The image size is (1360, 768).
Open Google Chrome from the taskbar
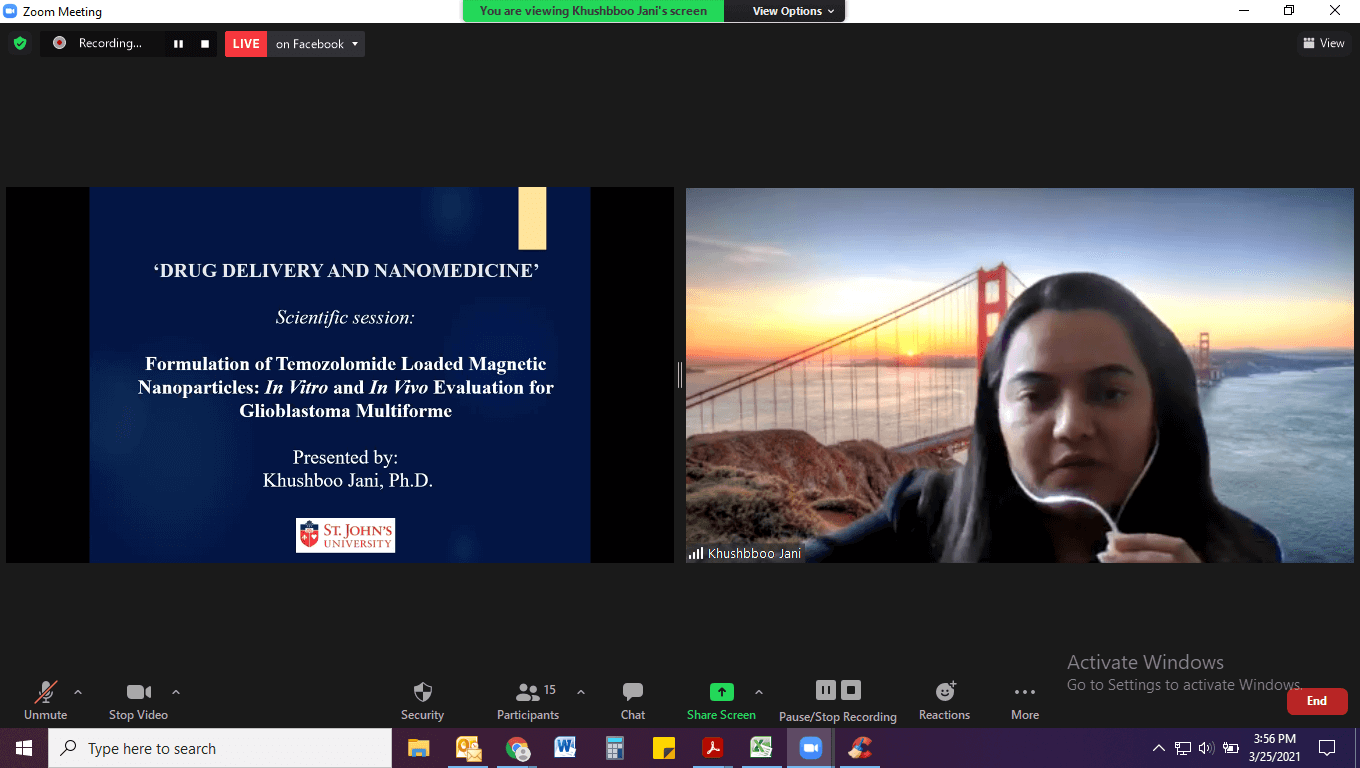click(517, 748)
